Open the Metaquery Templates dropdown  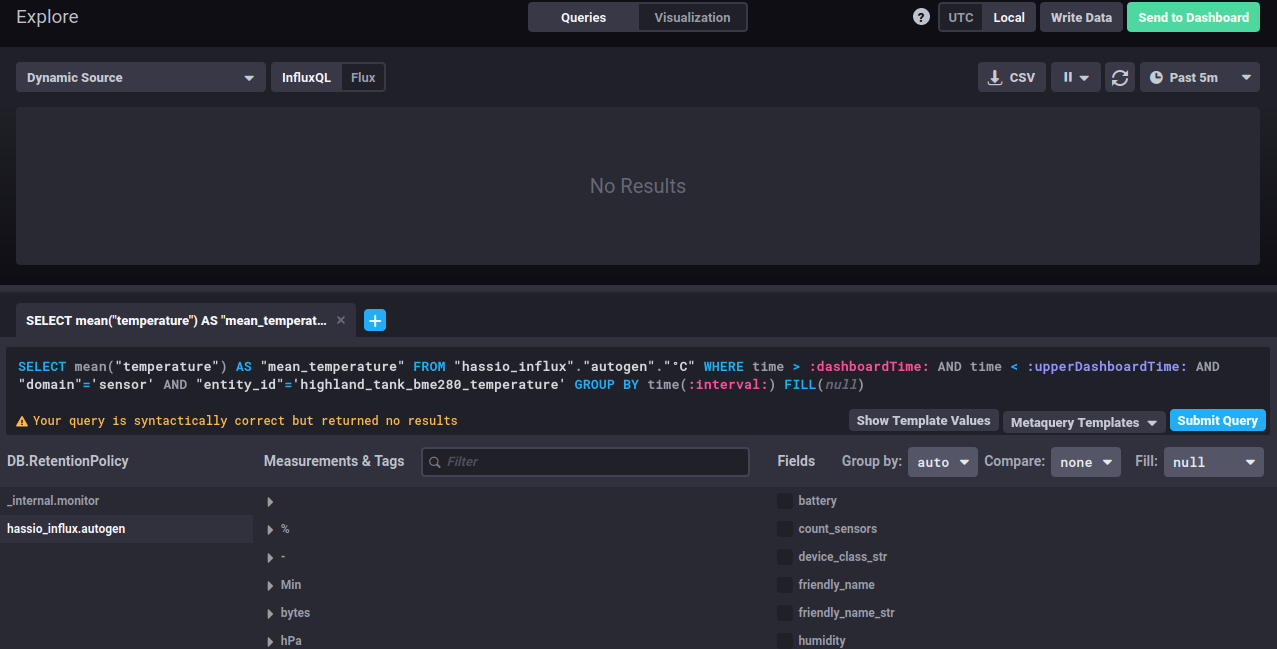[x=1084, y=422]
